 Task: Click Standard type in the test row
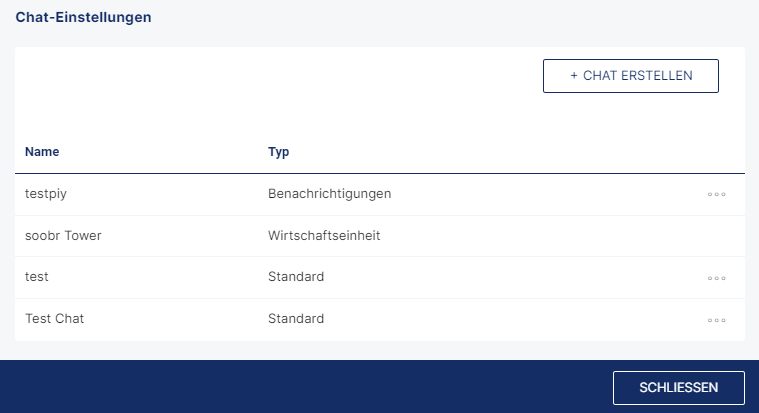click(x=296, y=276)
